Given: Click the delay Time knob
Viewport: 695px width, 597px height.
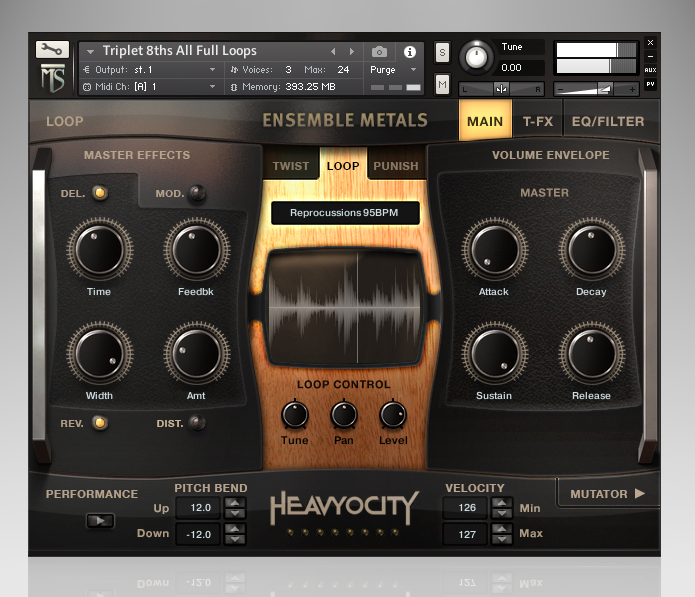Looking at the screenshot, I should tap(100, 250).
